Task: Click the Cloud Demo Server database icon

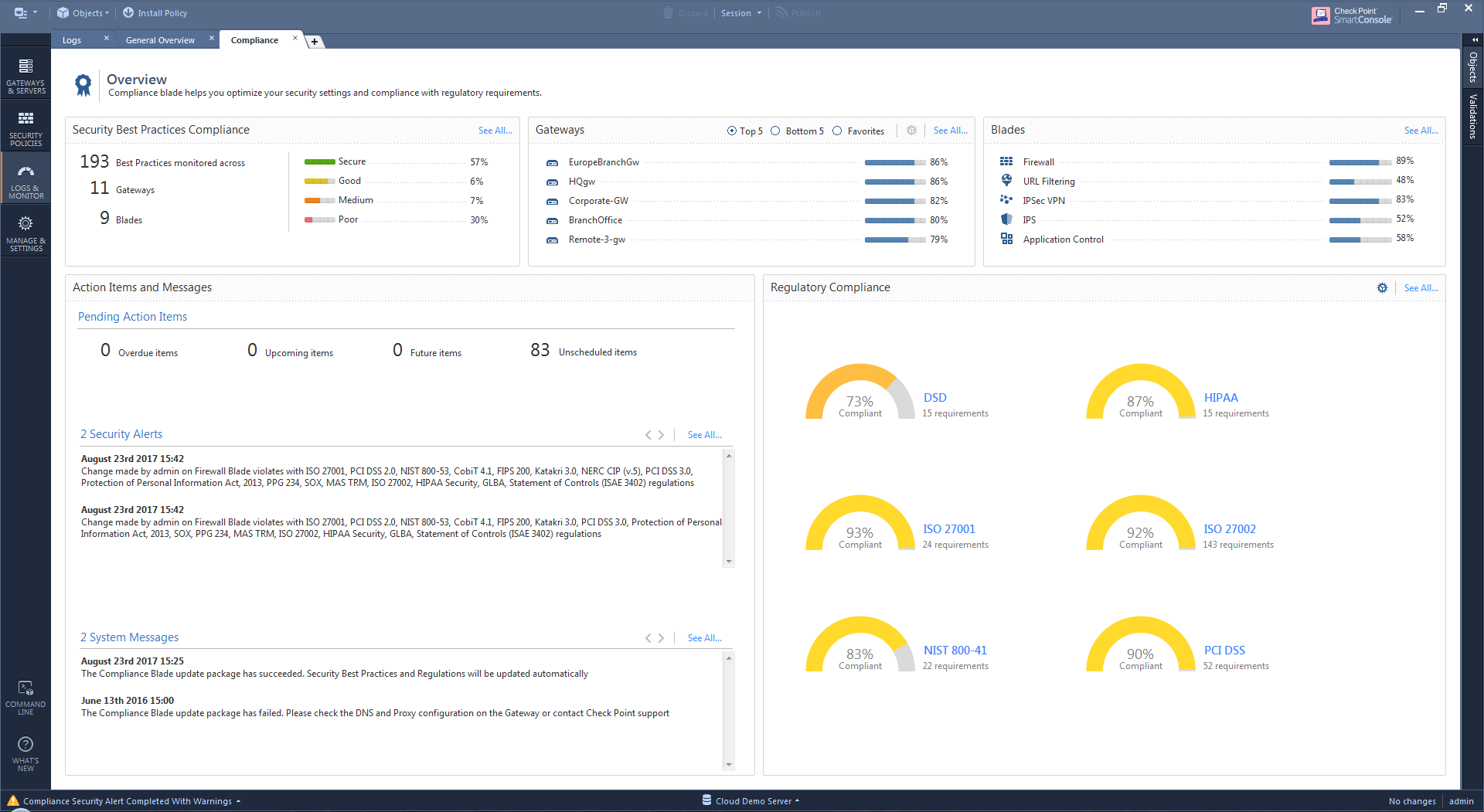Action: click(706, 800)
